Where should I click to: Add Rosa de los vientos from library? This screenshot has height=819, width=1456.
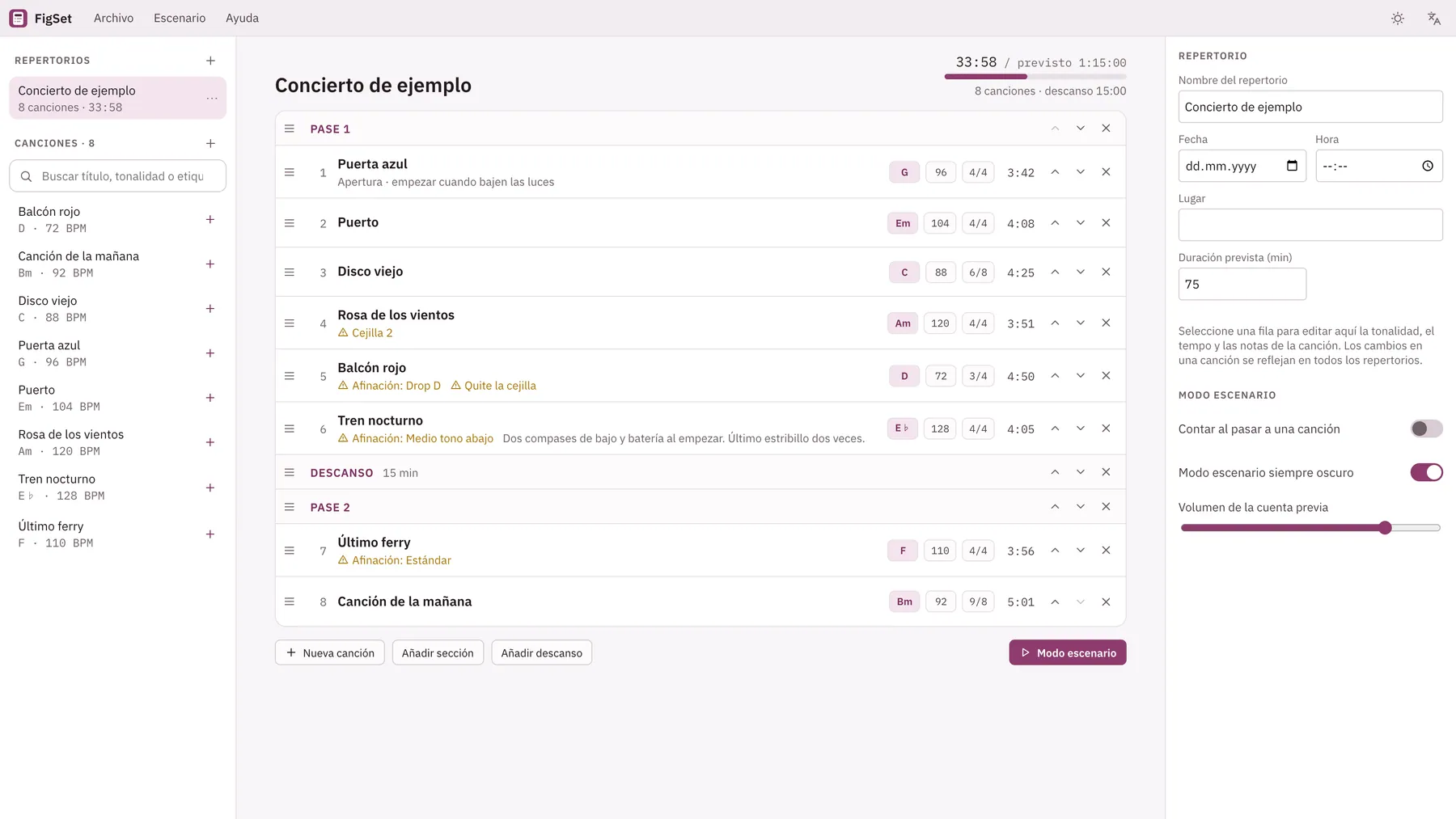(x=210, y=442)
